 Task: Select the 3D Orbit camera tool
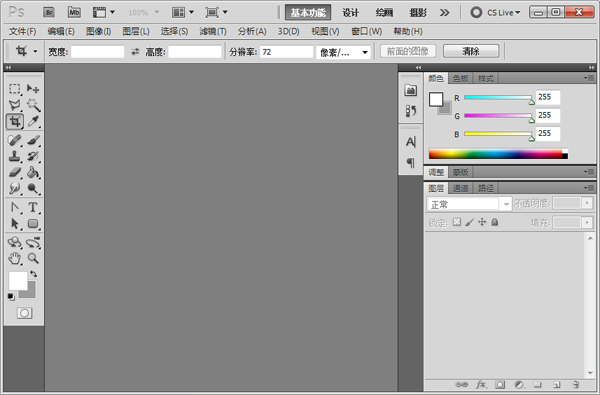click(33, 242)
